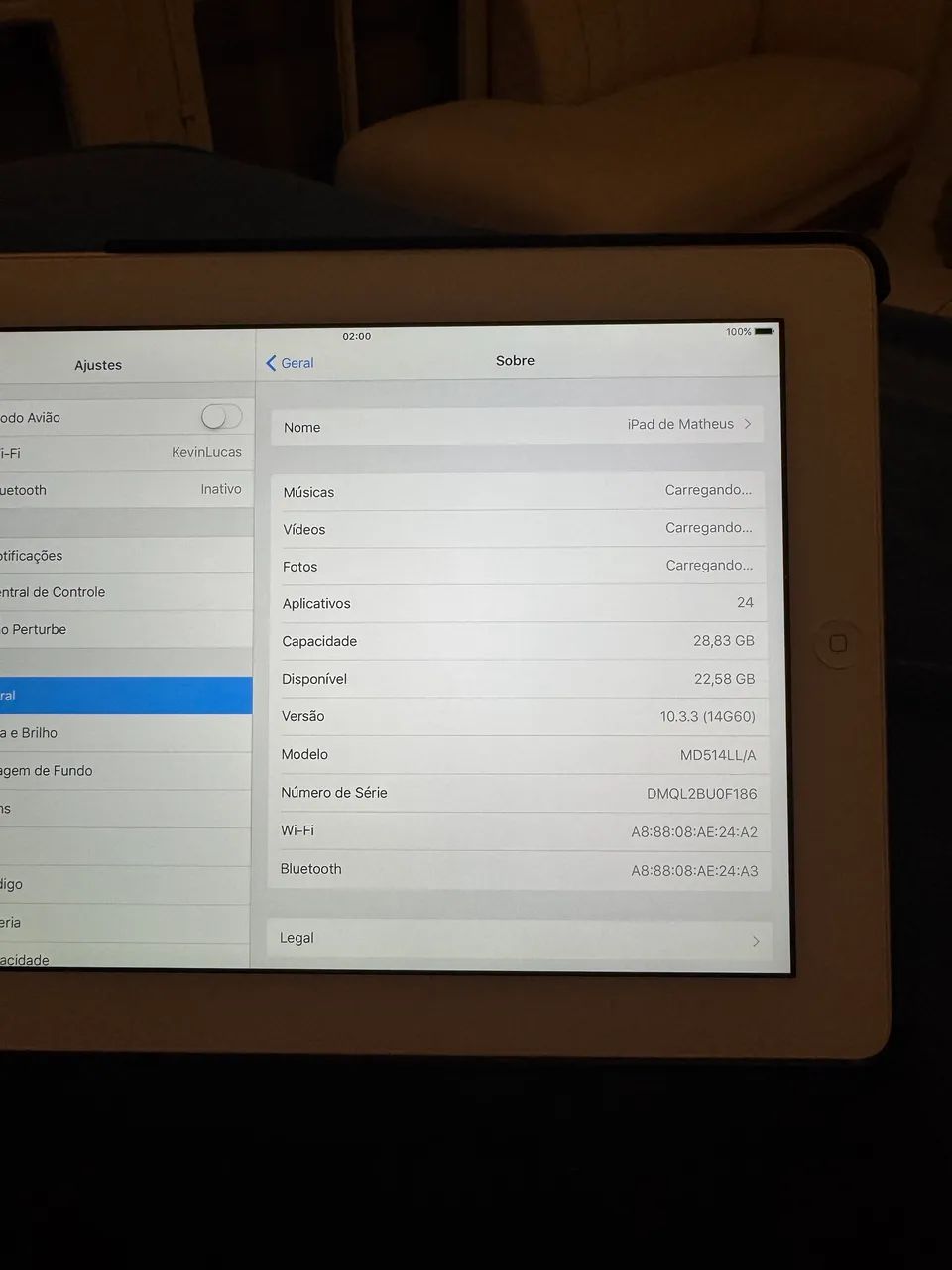Open the Wi-Fi settings row in sidebar

(126, 453)
